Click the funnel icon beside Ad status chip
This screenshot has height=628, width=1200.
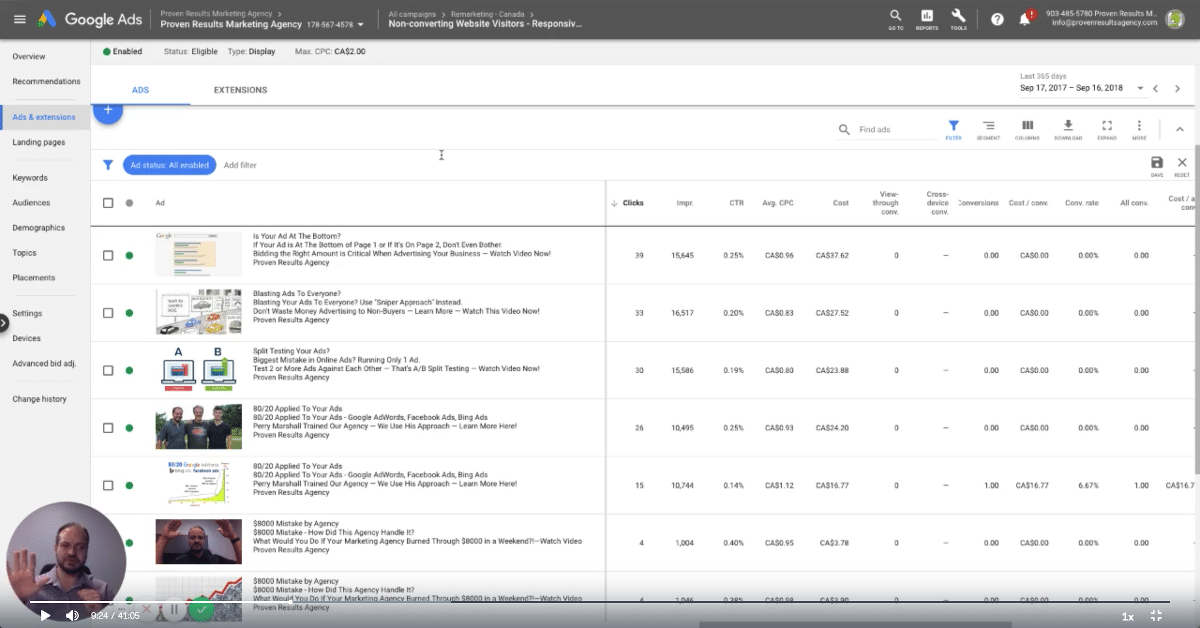coord(108,165)
